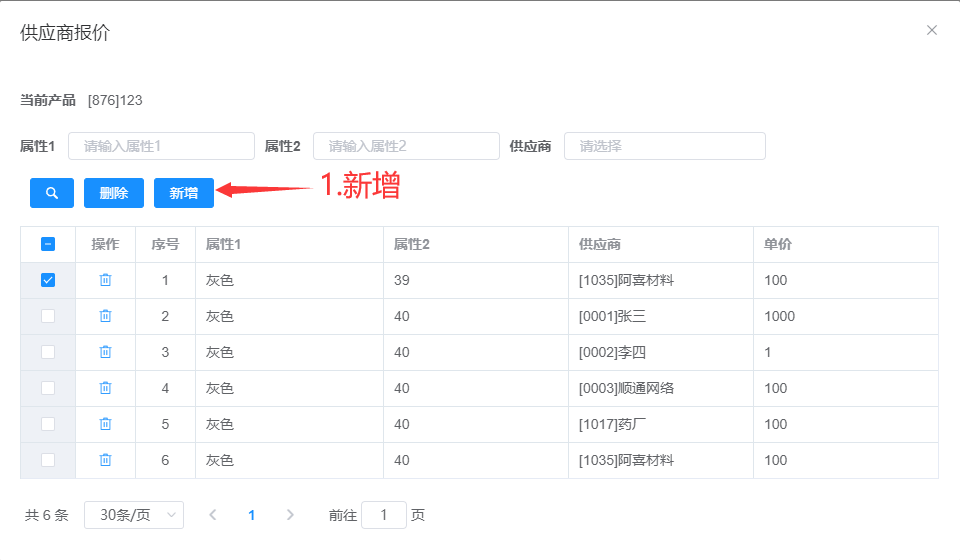Remove row 3 李四 via trash icon

[x=105, y=352]
